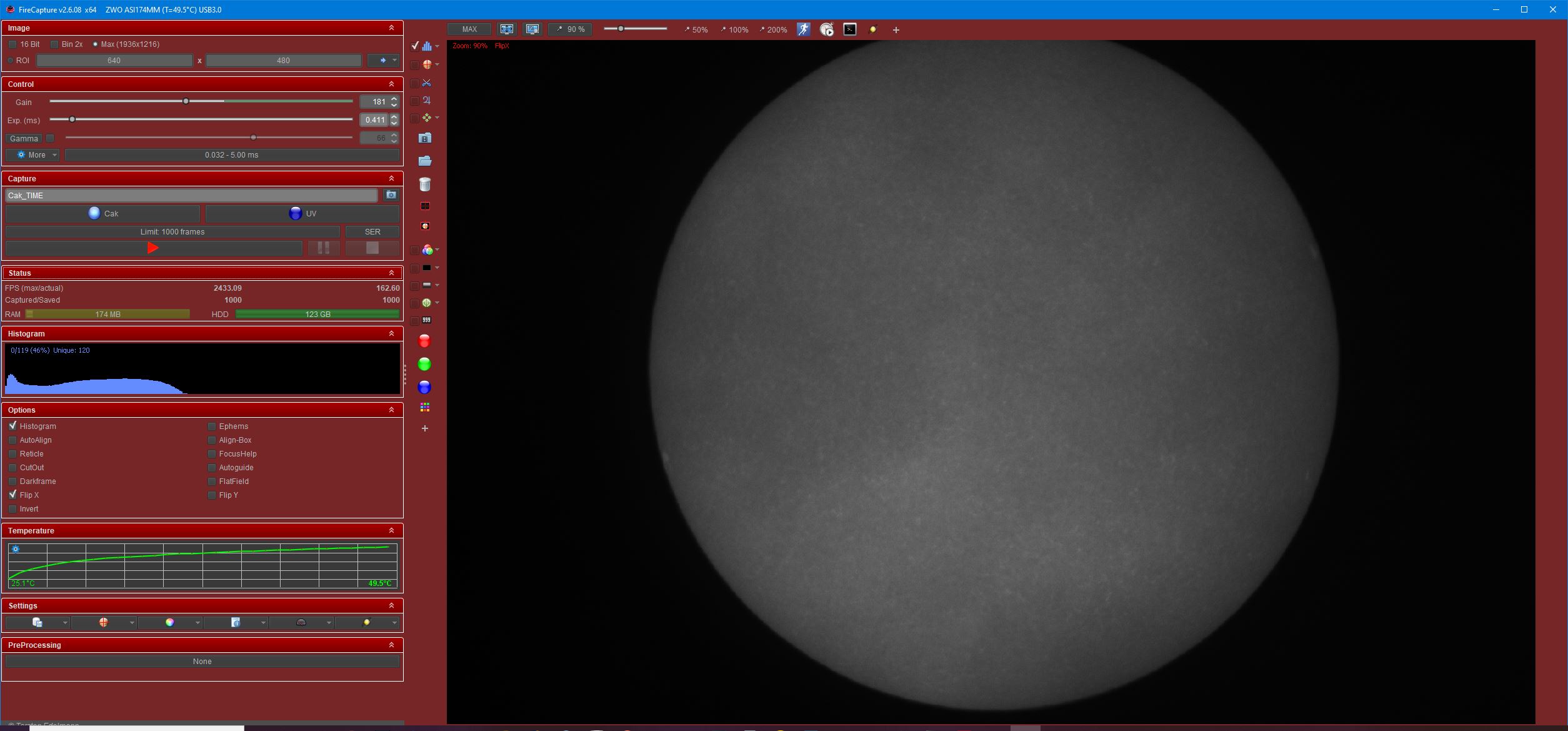1568x731 pixels.
Task: Select the ROI radio option
Action: (11, 61)
